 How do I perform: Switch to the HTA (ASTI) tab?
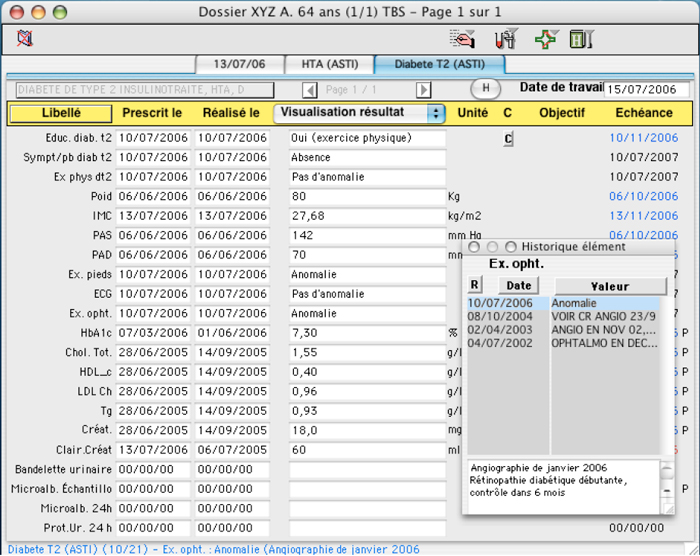pyautogui.click(x=329, y=64)
